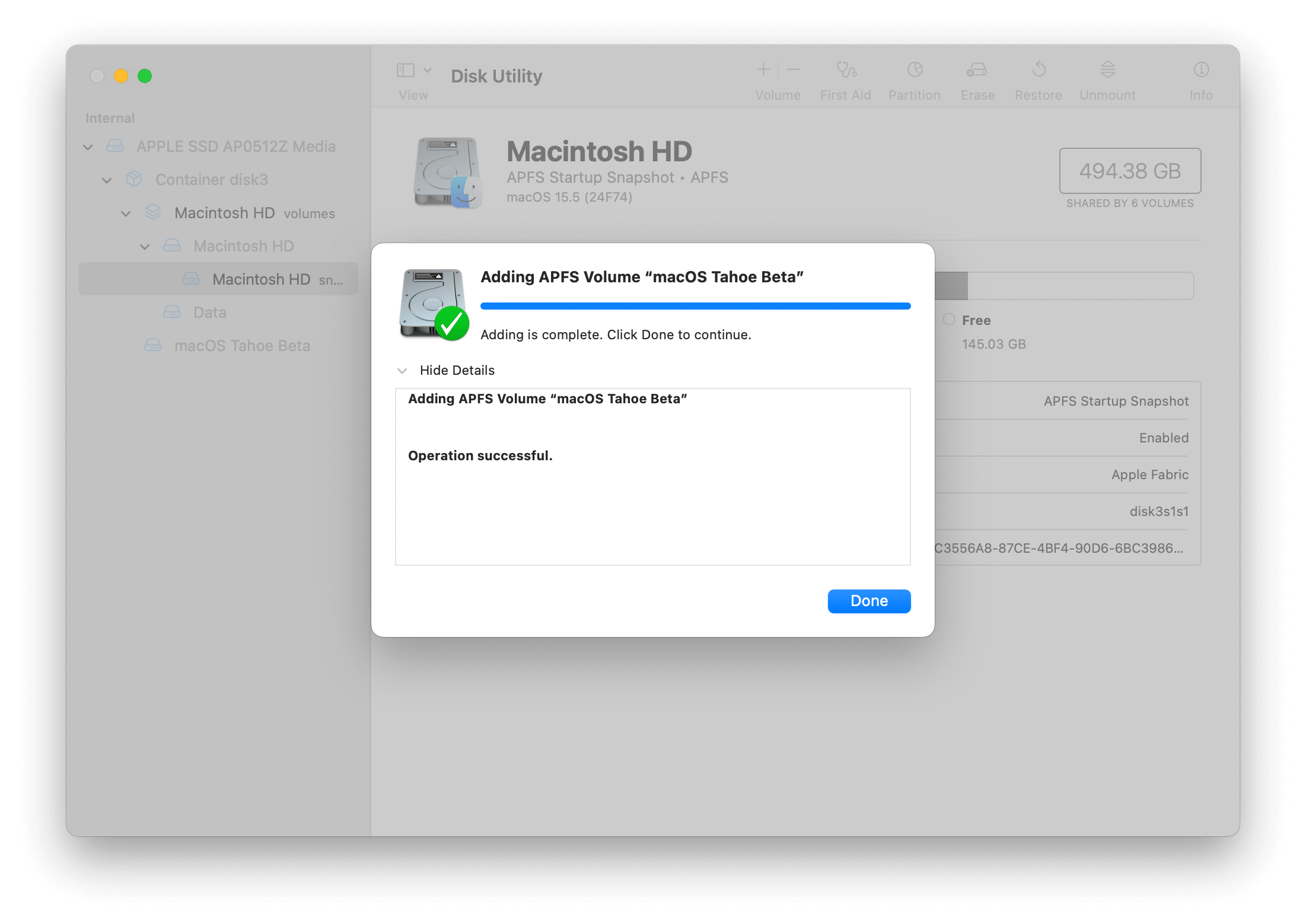Open the View options chevron in toolbar
The height and width of the screenshot is (924, 1306).
[428, 71]
